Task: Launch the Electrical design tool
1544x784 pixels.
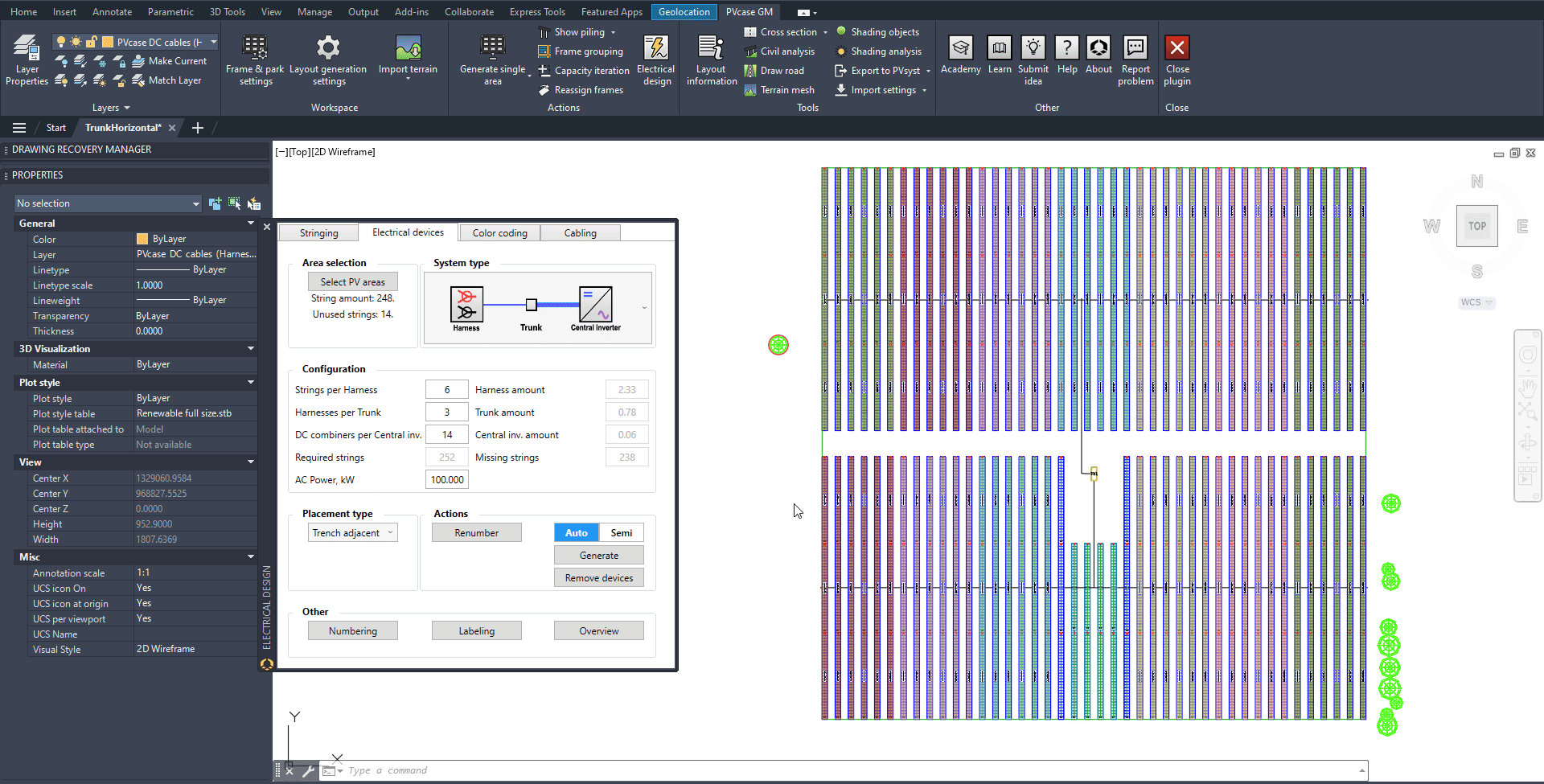Action: coord(655,48)
